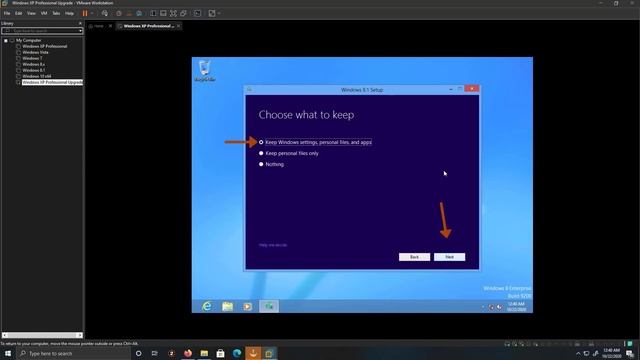Image resolution: width=640 pixels, height=360 pixels.
Task: Click the revert to snapshot toolbar icon
Action: (x=129, y=13)
